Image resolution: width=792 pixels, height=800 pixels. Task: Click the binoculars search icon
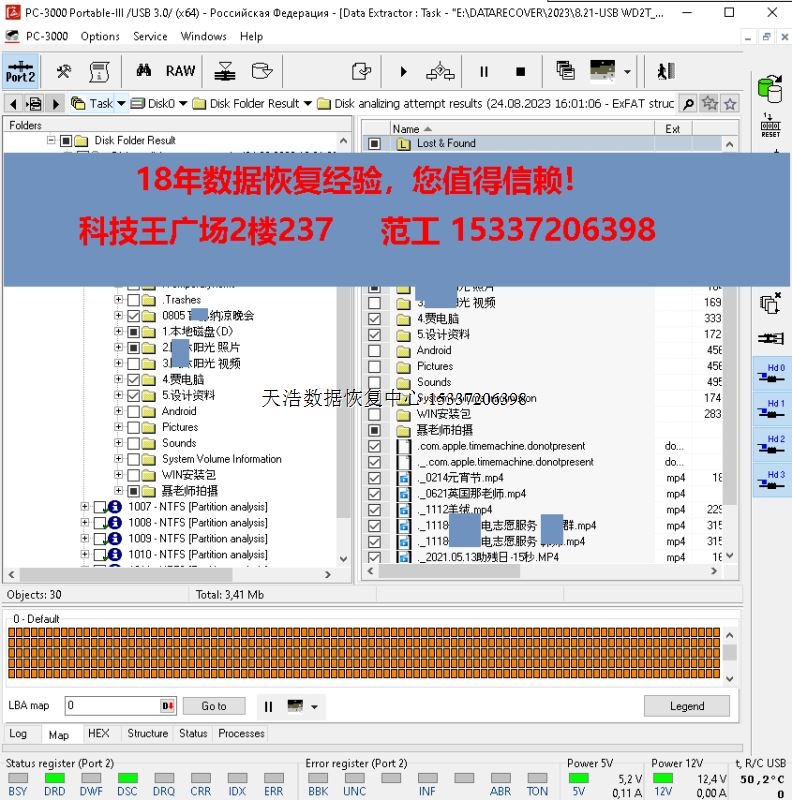coord(144,71)
